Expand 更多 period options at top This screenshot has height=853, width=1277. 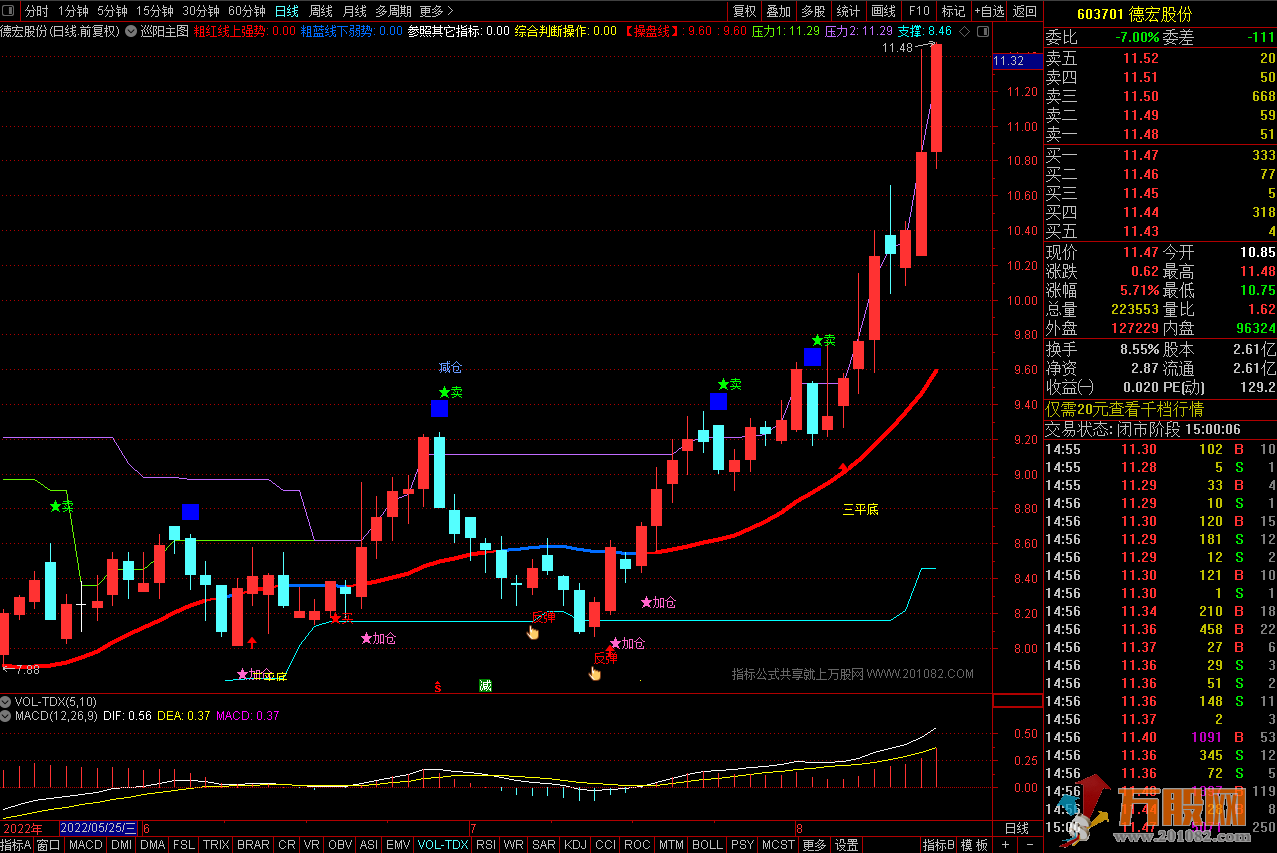tap(436, 11)
